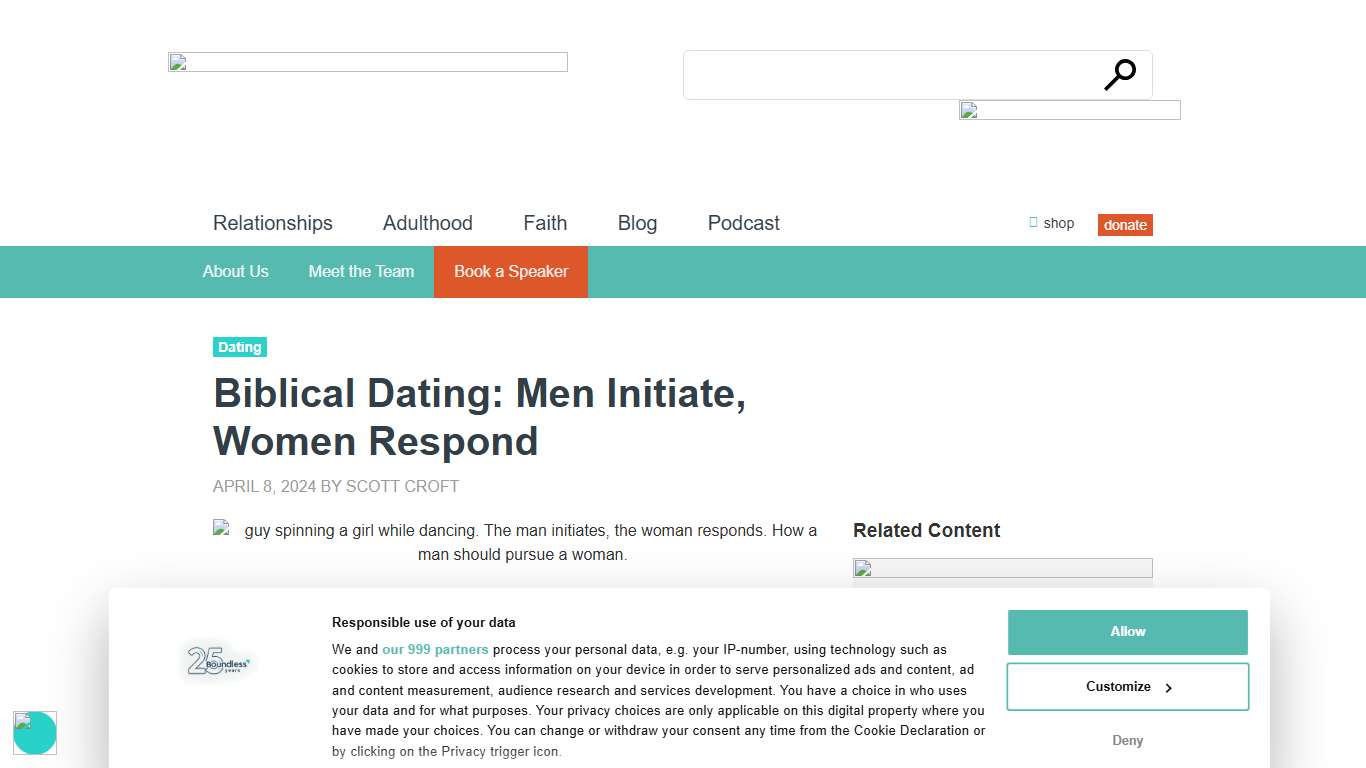The image size is (1366, 768).
Task: Click the floating privacy trigger icon
Action: [x=35, y=733]
